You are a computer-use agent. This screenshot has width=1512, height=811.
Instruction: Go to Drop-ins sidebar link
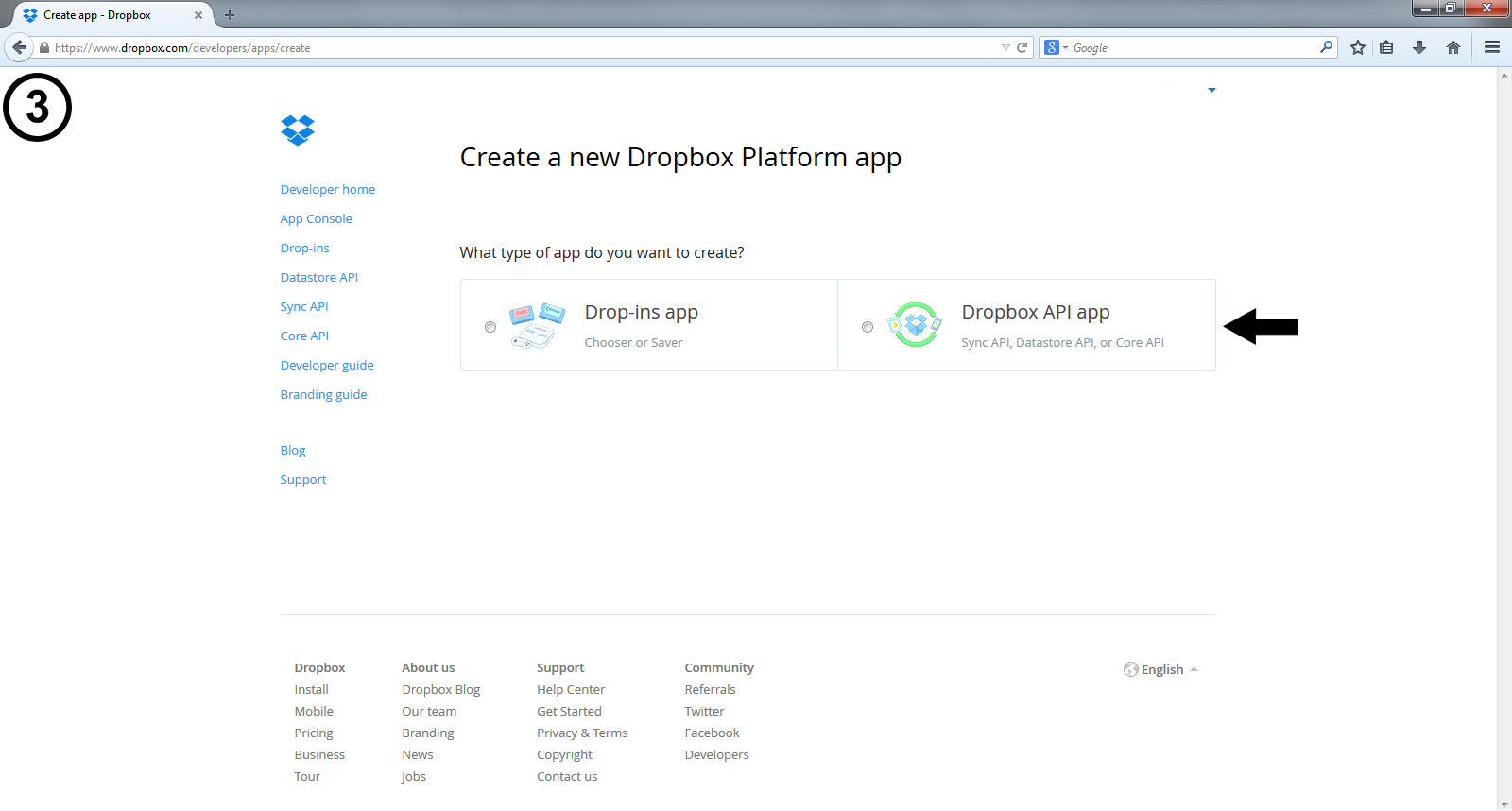305,248
